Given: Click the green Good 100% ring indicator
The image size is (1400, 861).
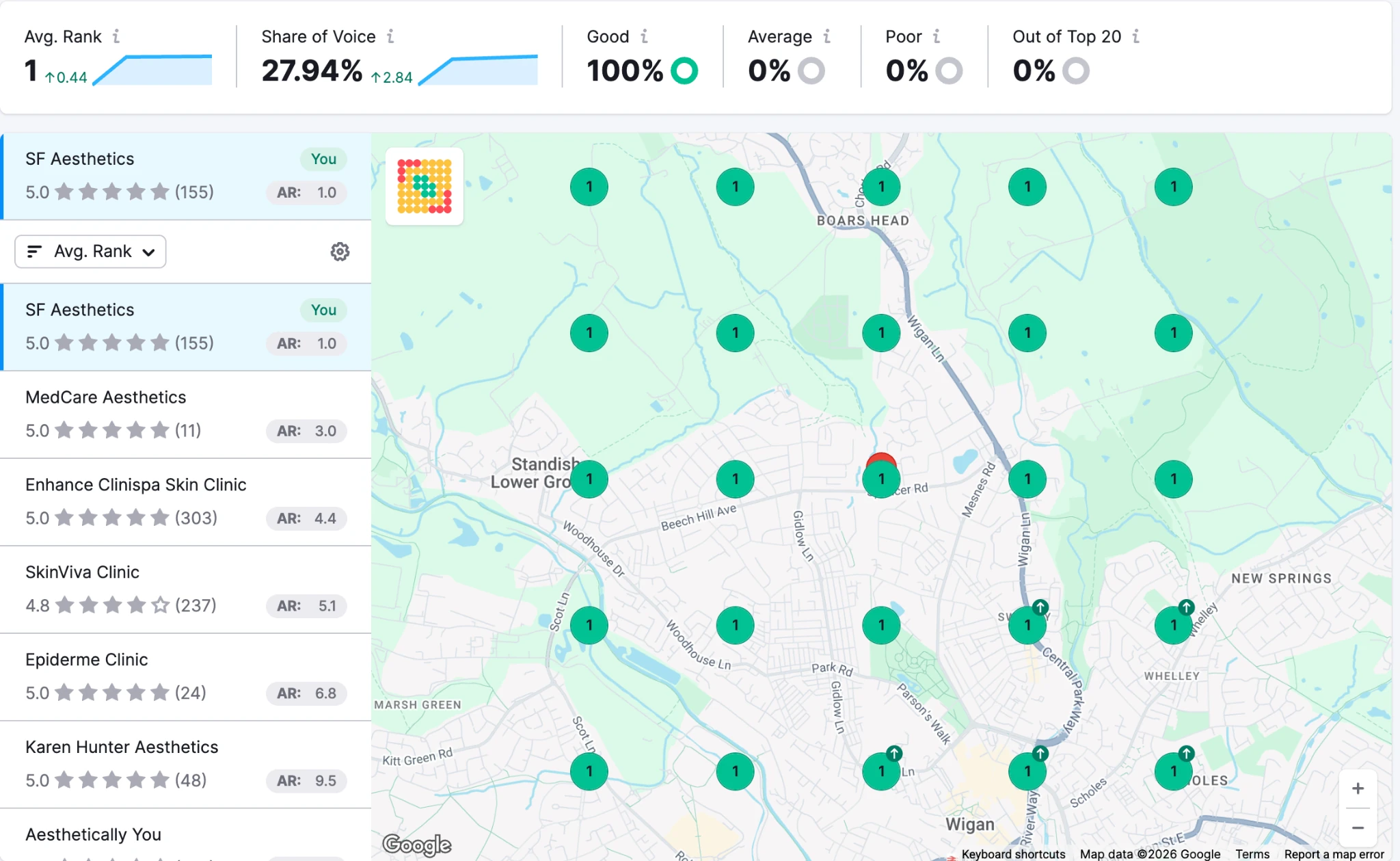Looking at the screenshot, I should coord(684,70).
